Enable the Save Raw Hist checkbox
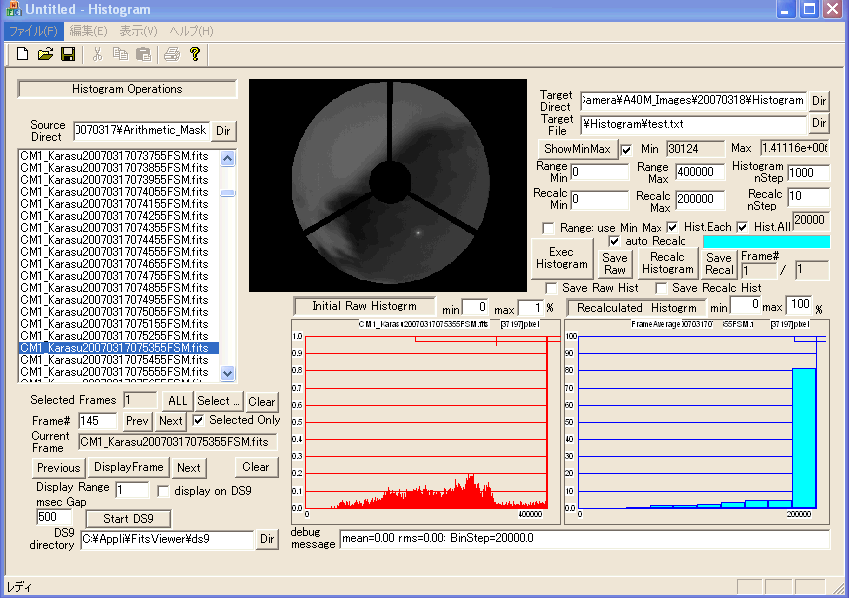Screen dimensions: 849x598 (551, 288)
